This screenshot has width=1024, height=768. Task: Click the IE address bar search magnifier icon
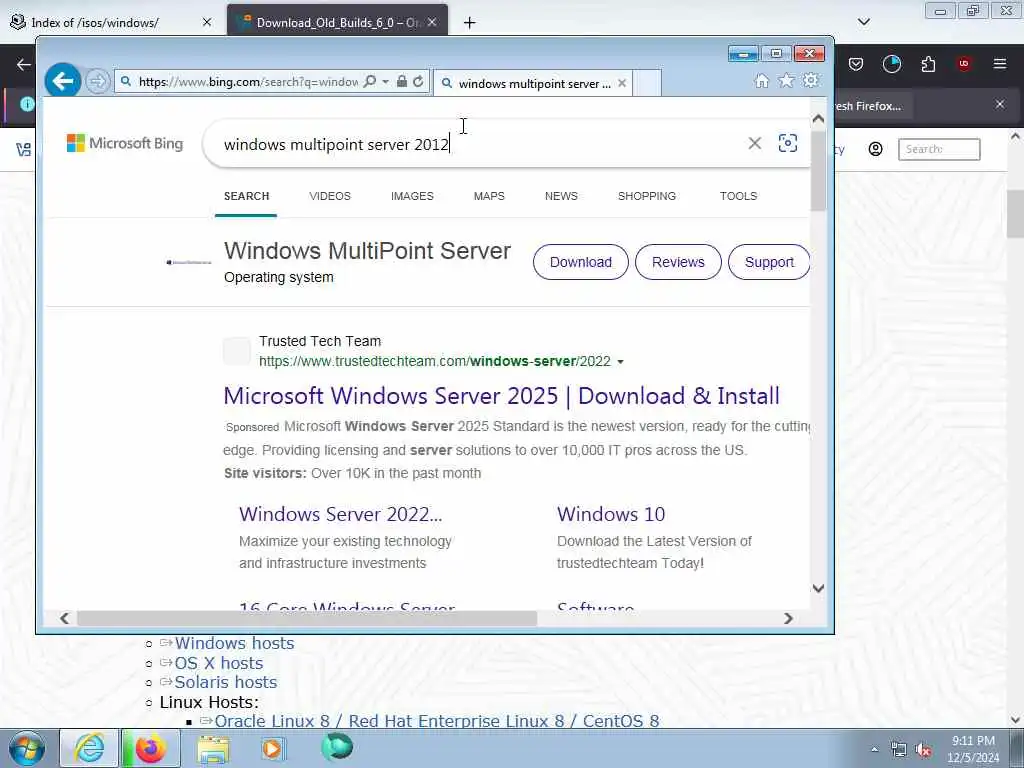pos(370,82)
